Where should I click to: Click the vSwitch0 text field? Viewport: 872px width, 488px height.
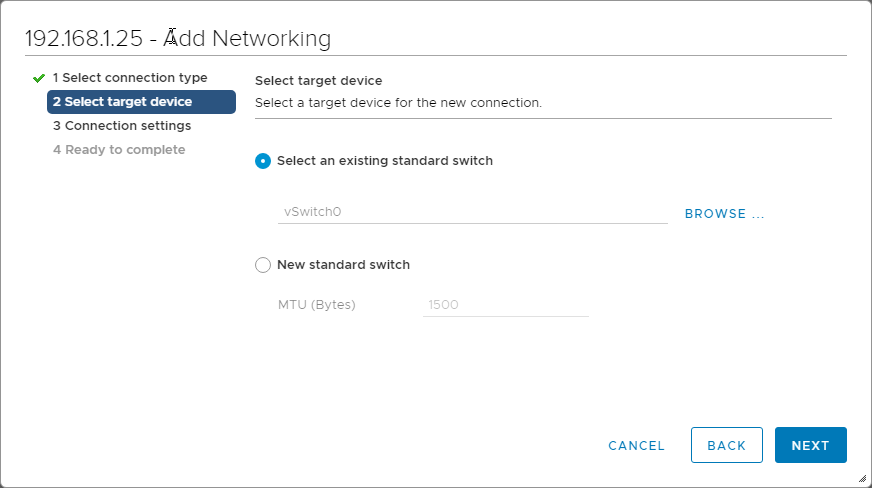(472, 212)
